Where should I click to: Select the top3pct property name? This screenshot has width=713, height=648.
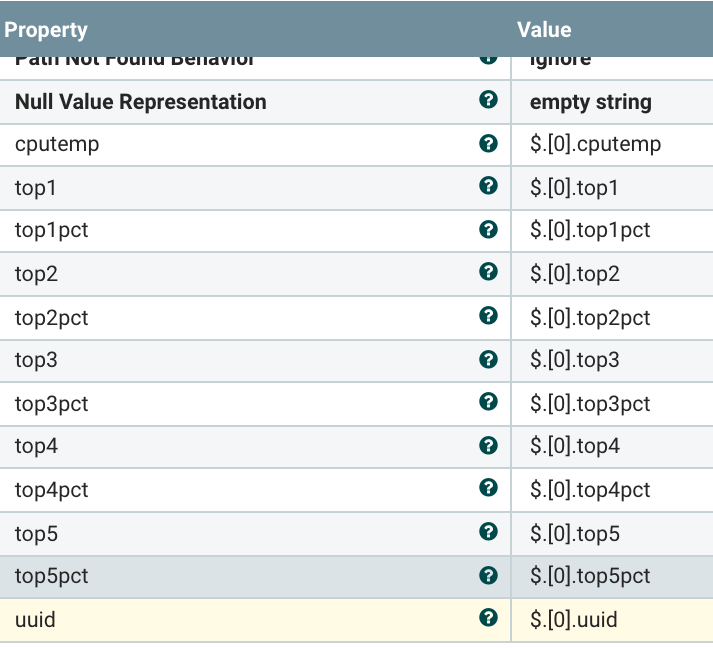(52, 404)
